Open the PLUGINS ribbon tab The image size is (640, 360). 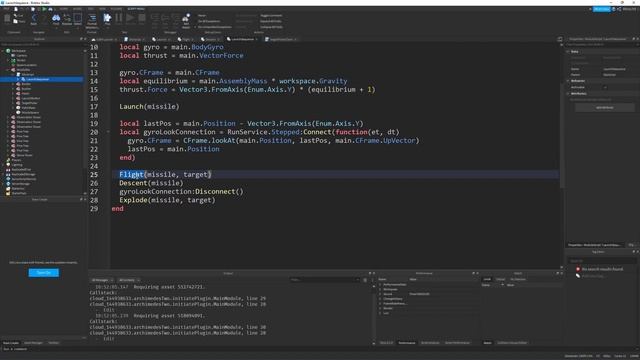(116, 9)
